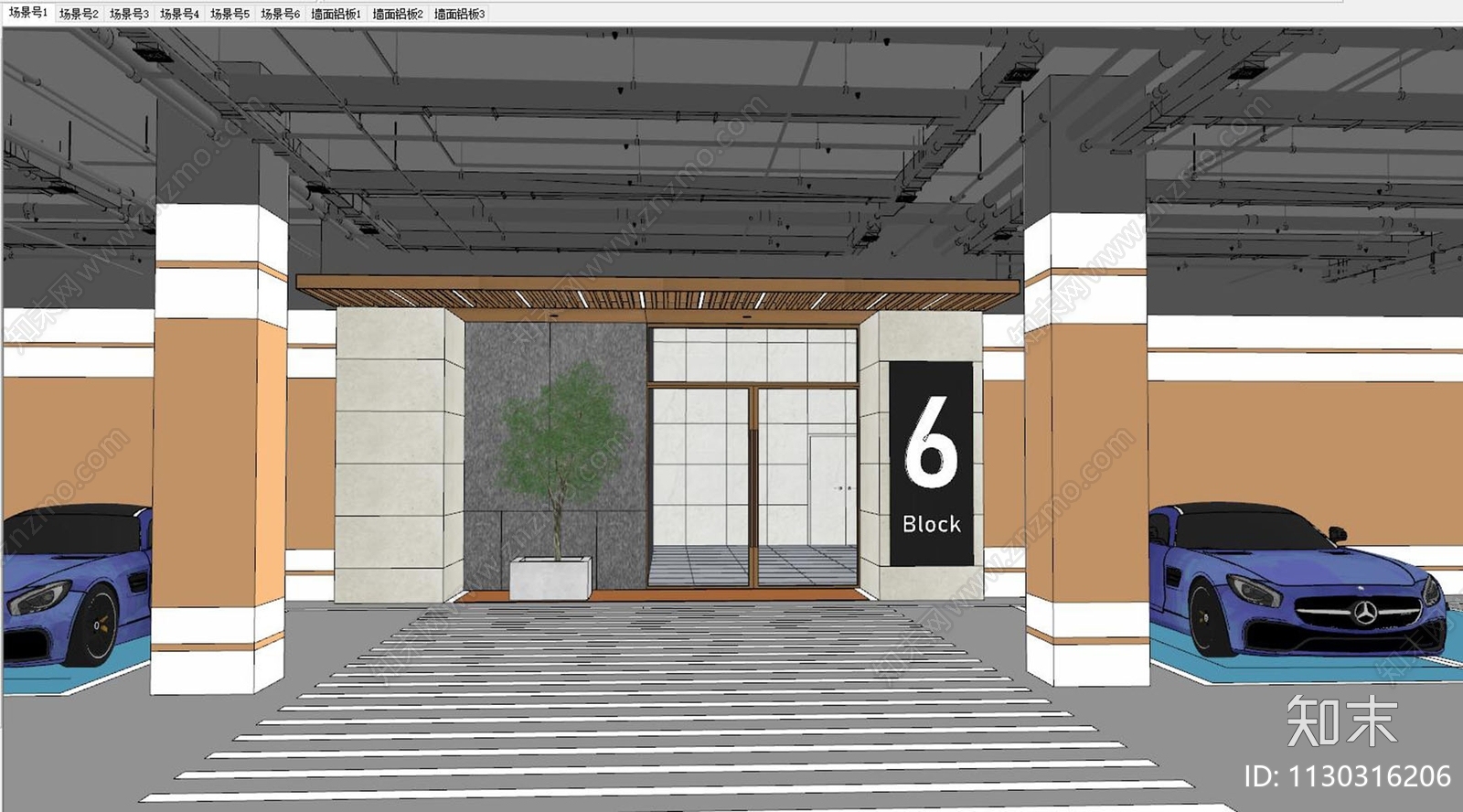Select the 墙面铝板3 scene tab
This screenshot has width=1463, height=812.
[459, 14]
